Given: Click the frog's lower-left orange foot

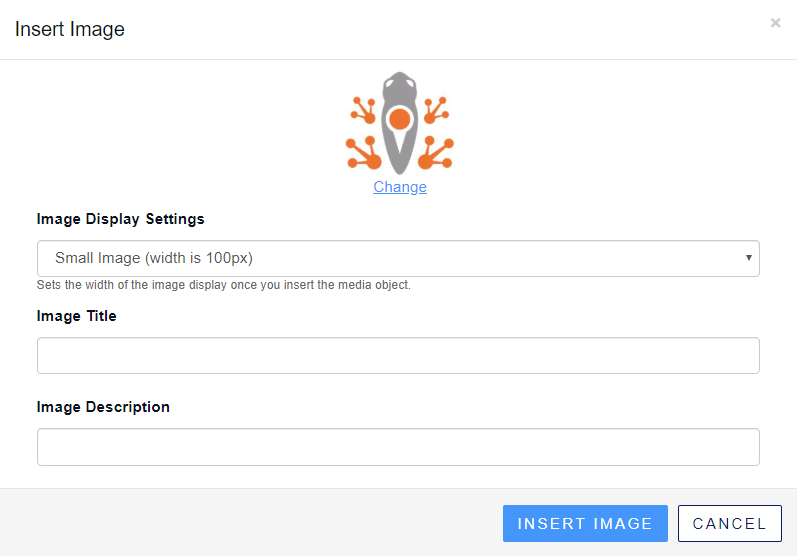Looking at the screenshot, I should click(363, 153).
